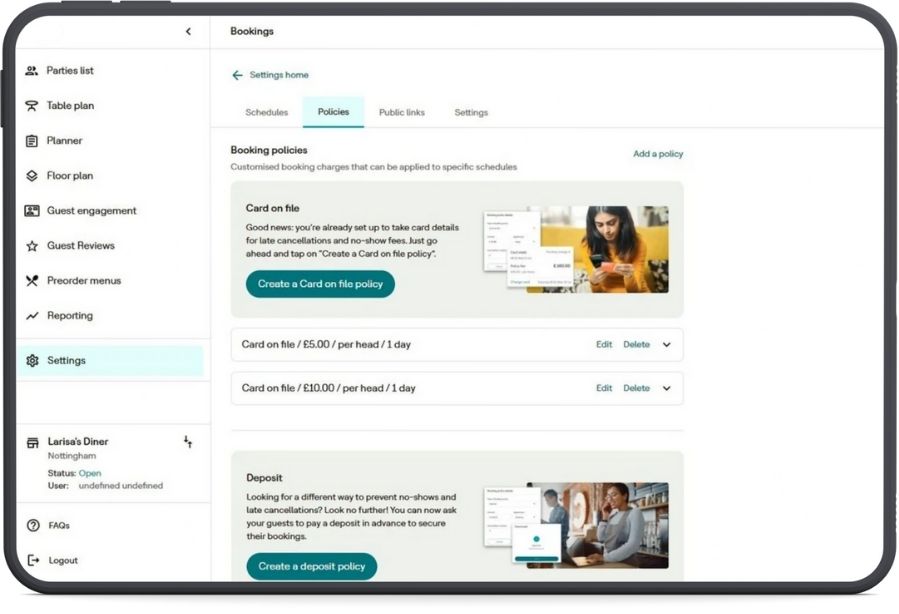
Task: Collapse the sidebar with the back chevron
Action: coord(188,32)
